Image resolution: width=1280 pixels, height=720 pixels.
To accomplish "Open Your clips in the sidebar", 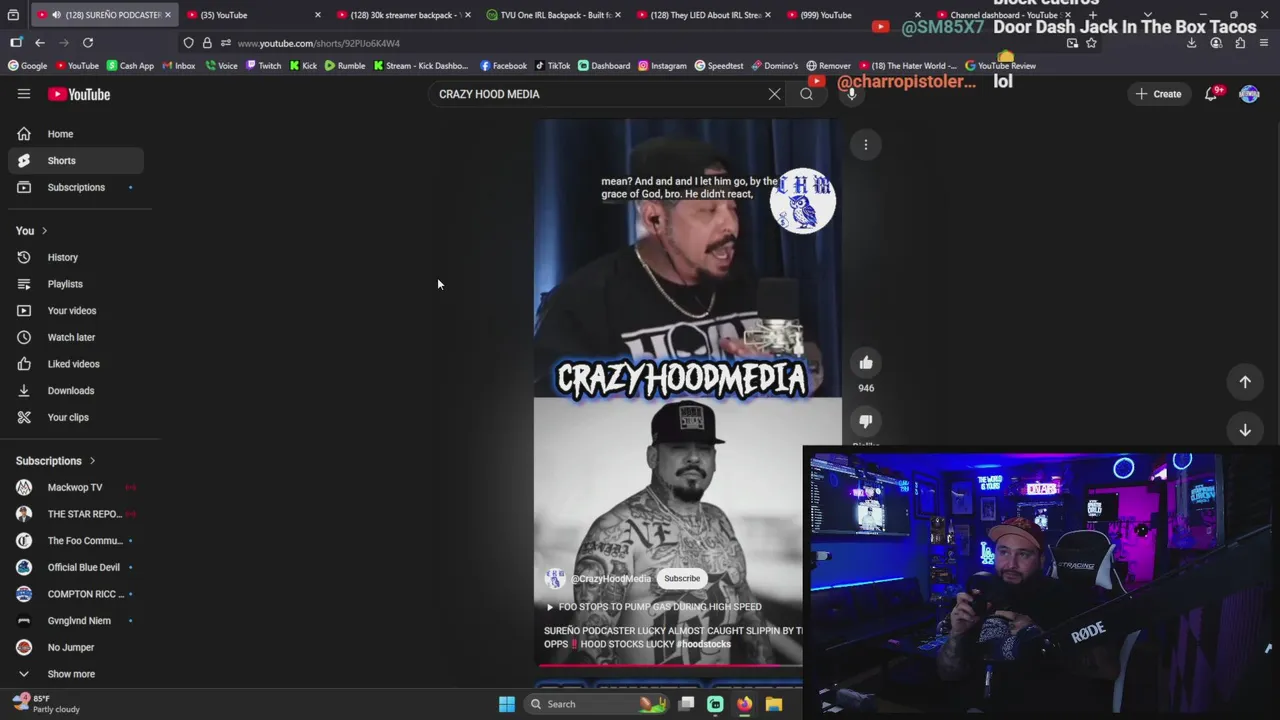I will point(76,417).
